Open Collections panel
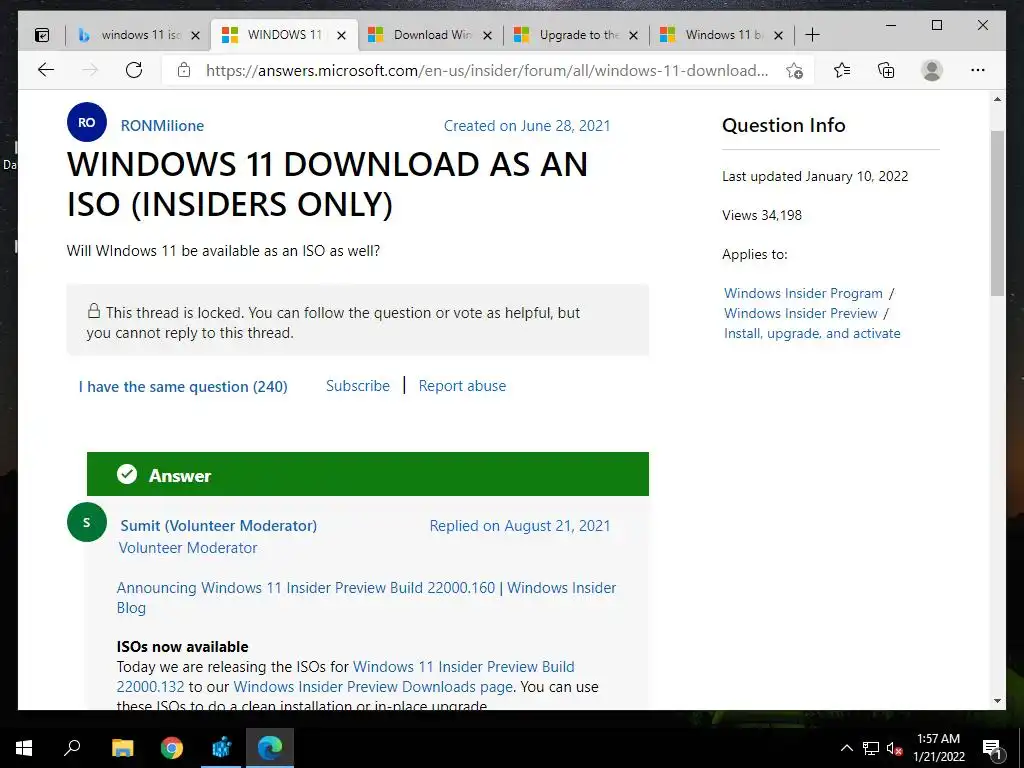Image resolution: width=1024 pixels, height=768 pixels. click(x=886, y=70)
